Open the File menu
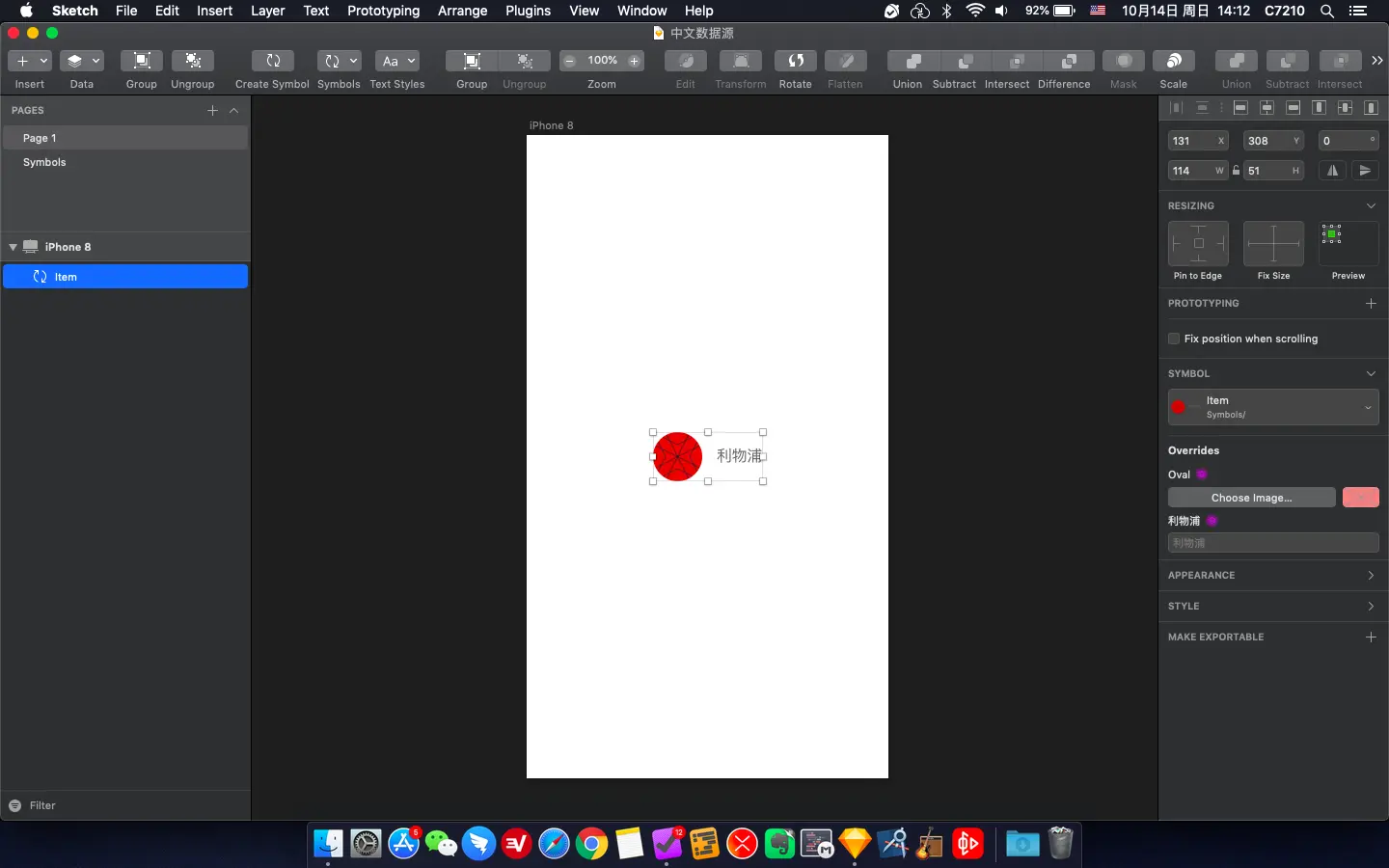 click(126, 11)
